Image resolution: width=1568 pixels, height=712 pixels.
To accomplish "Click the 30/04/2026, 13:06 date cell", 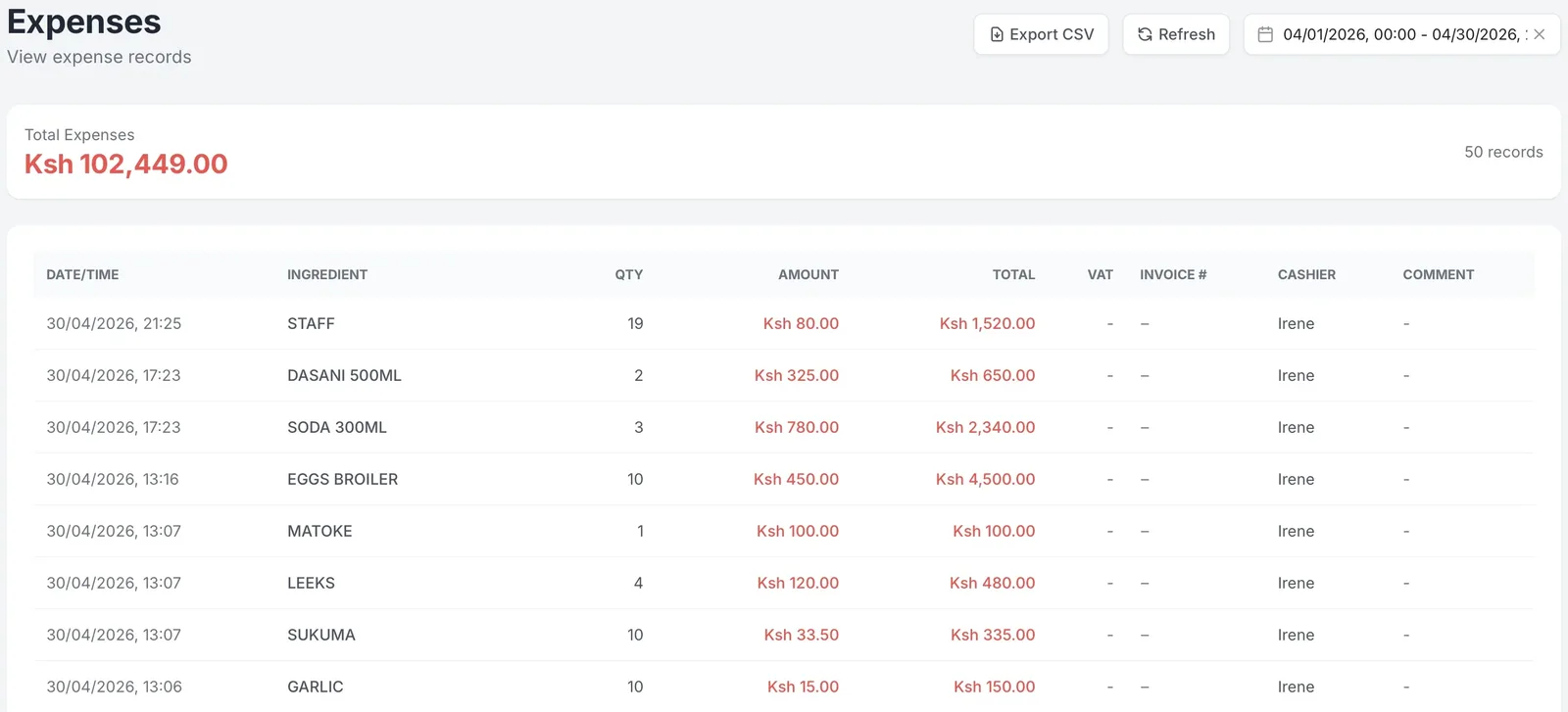I will click(114, 687).
